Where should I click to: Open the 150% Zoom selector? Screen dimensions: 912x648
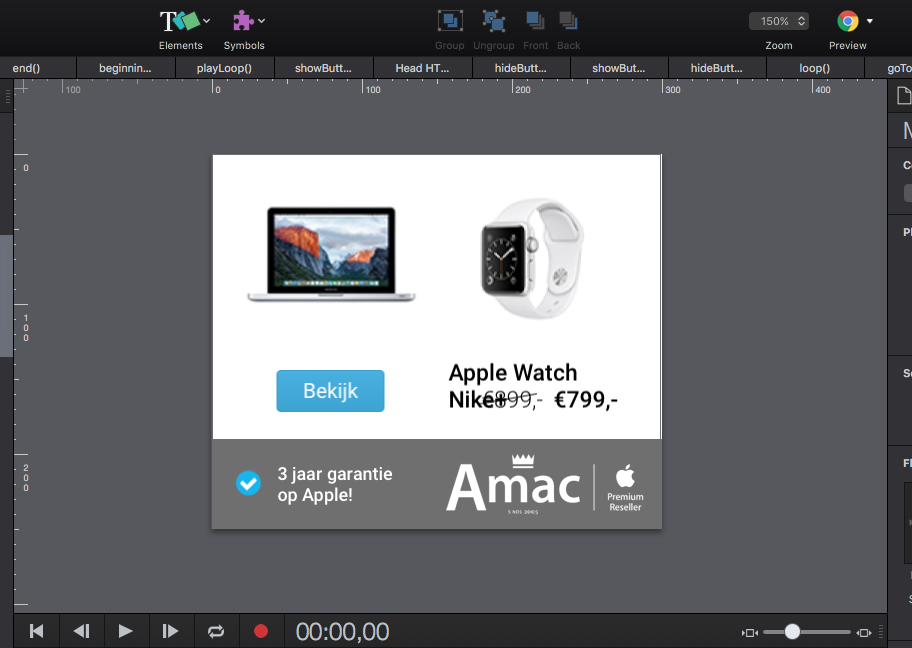pos(779,21)
